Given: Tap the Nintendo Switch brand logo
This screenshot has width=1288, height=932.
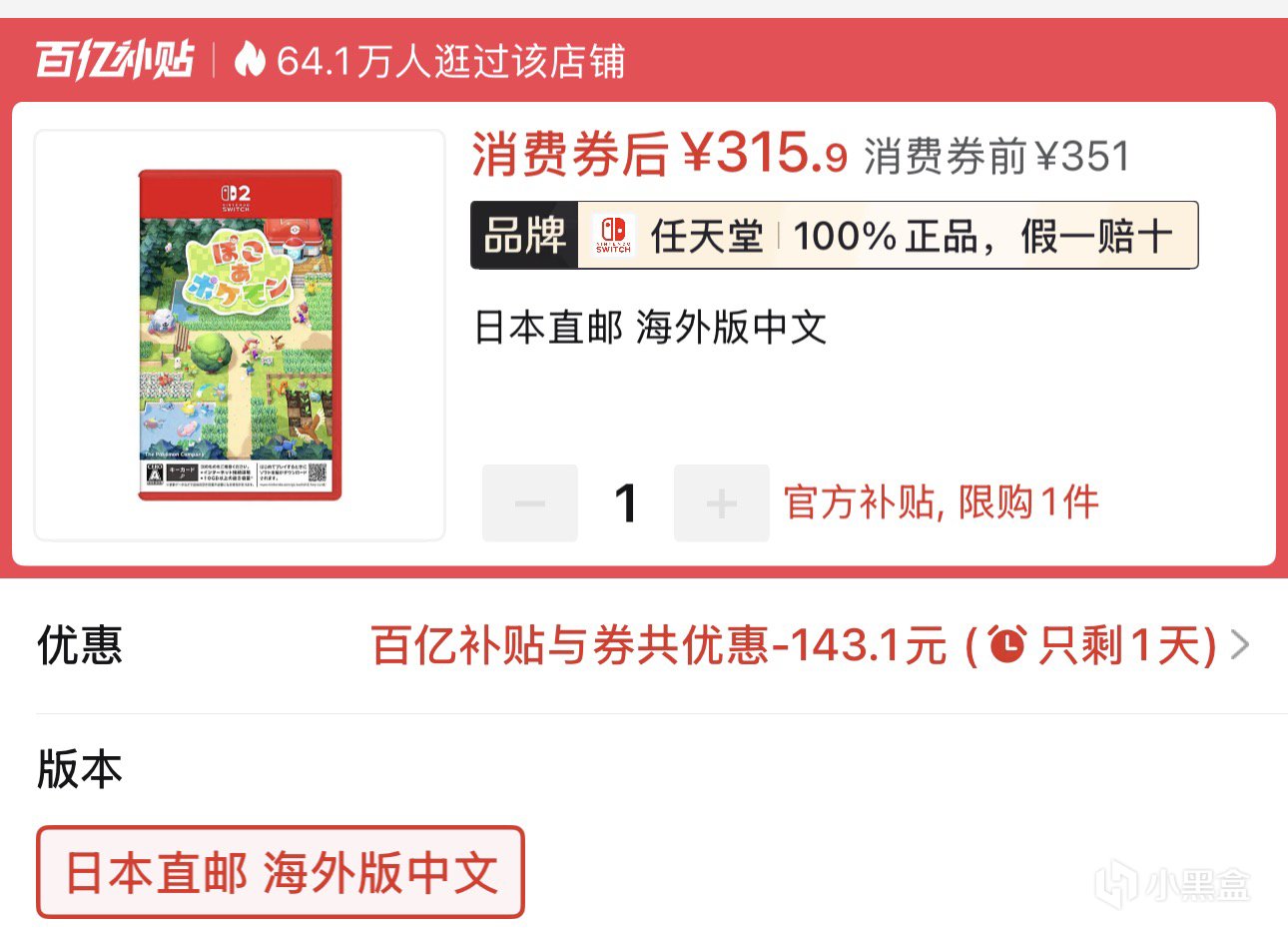Looking at the screenshot, I should pos(613,236).
